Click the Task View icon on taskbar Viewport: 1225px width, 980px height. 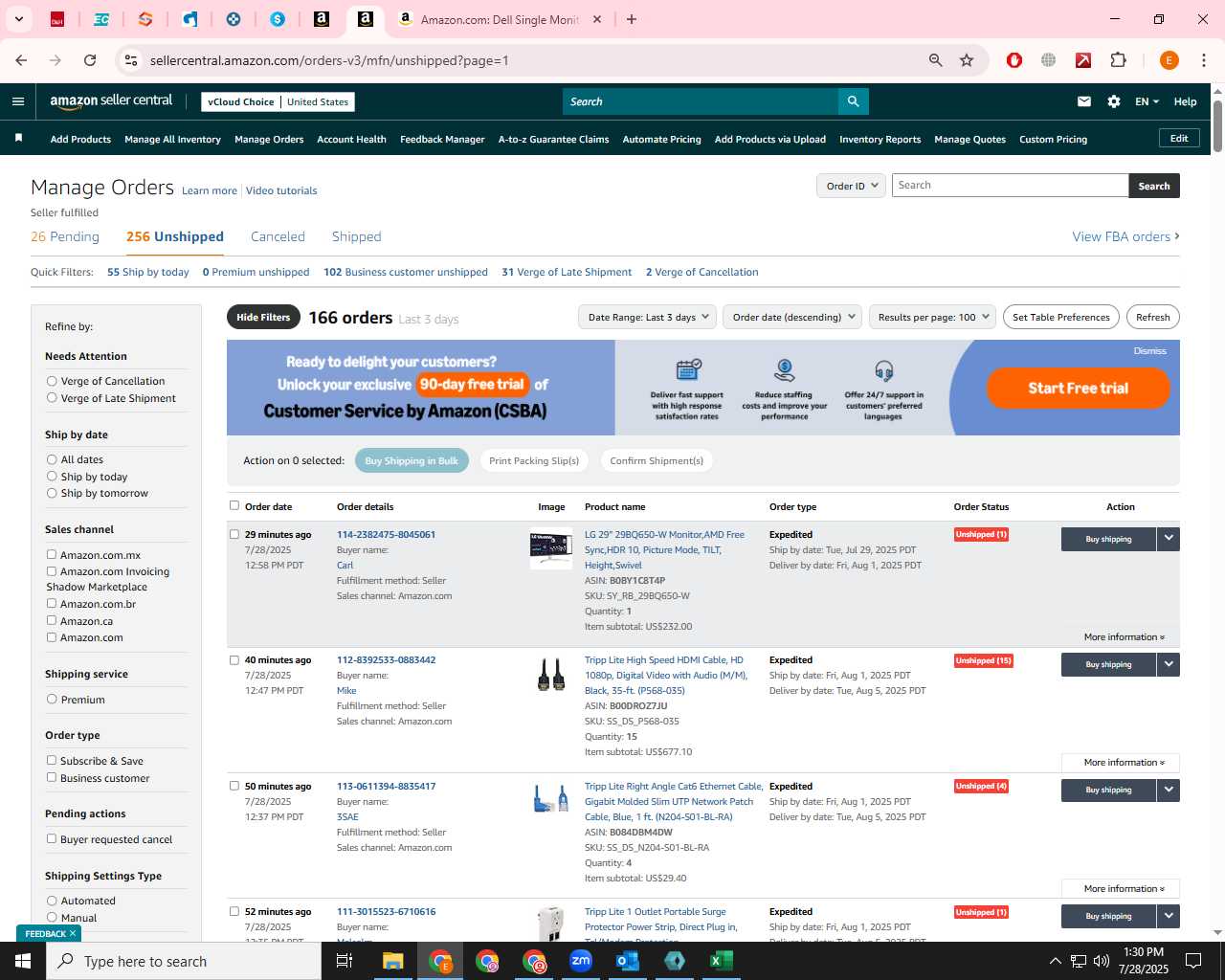click(345, 961)
